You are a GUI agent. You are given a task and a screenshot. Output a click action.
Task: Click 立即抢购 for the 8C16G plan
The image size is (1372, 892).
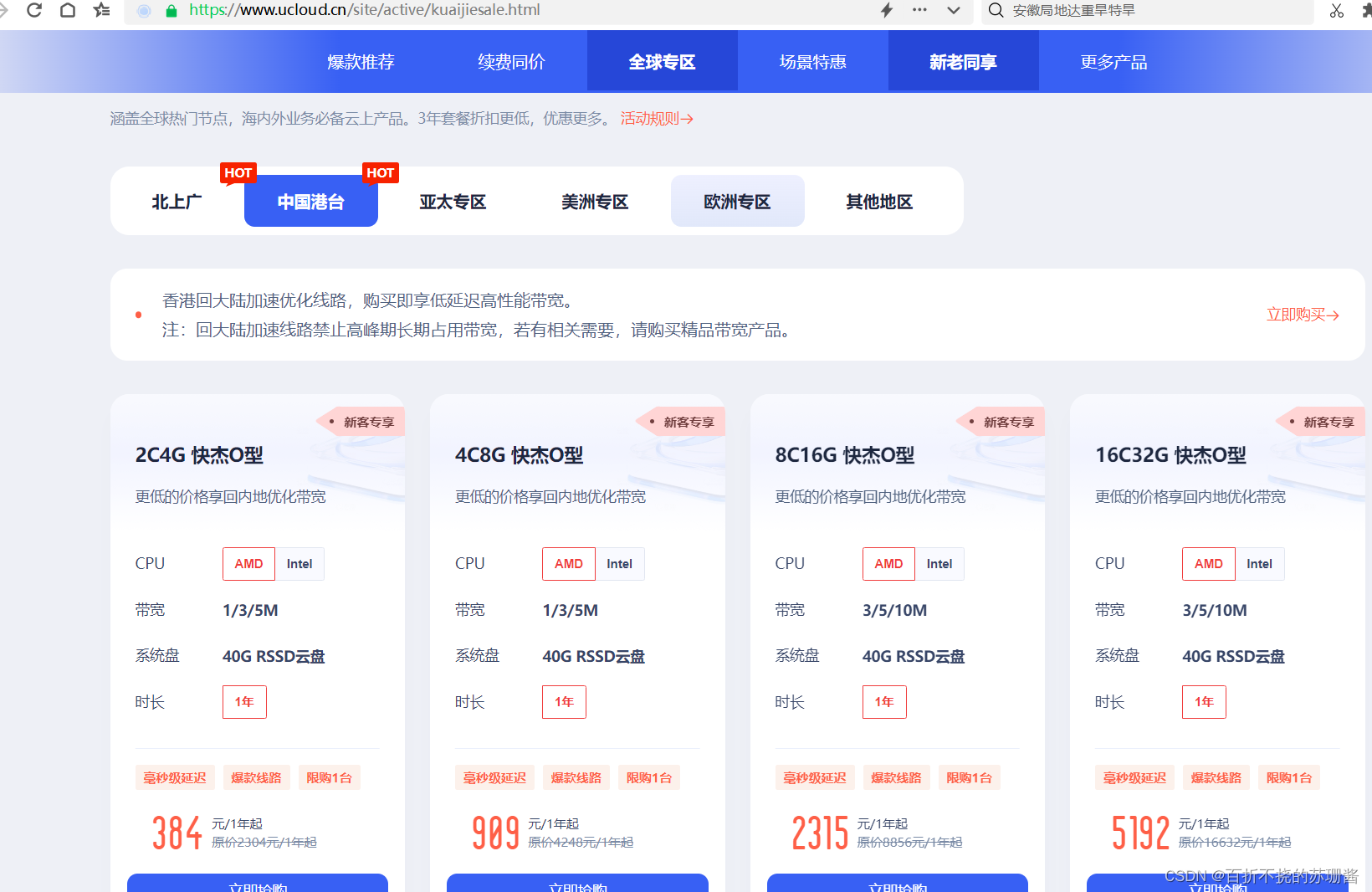tap(898, 884)
